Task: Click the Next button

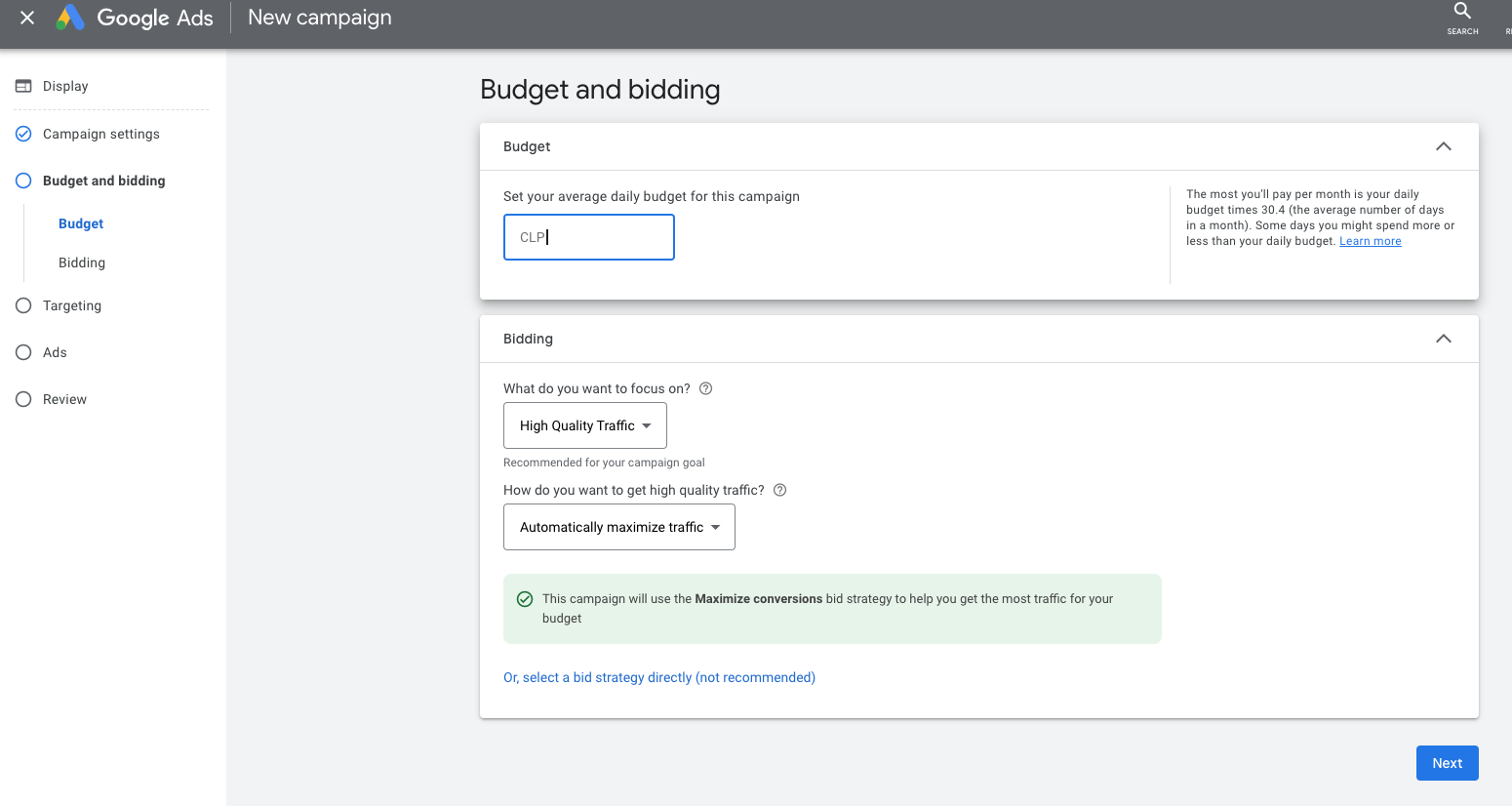Action: (x=1447, y=763)
